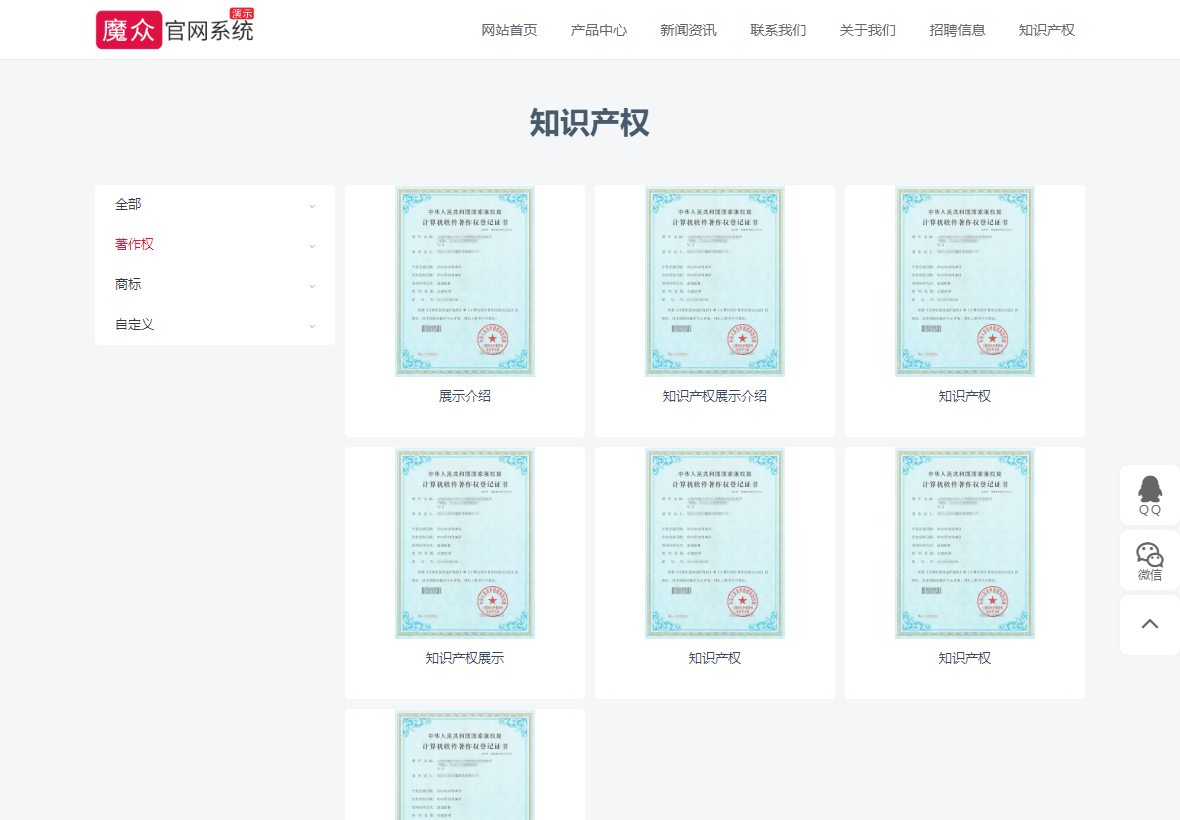Open 招聘信息 navigation item
The image size is (1180, 820).
pyautogui.click(x=957, y=30)
